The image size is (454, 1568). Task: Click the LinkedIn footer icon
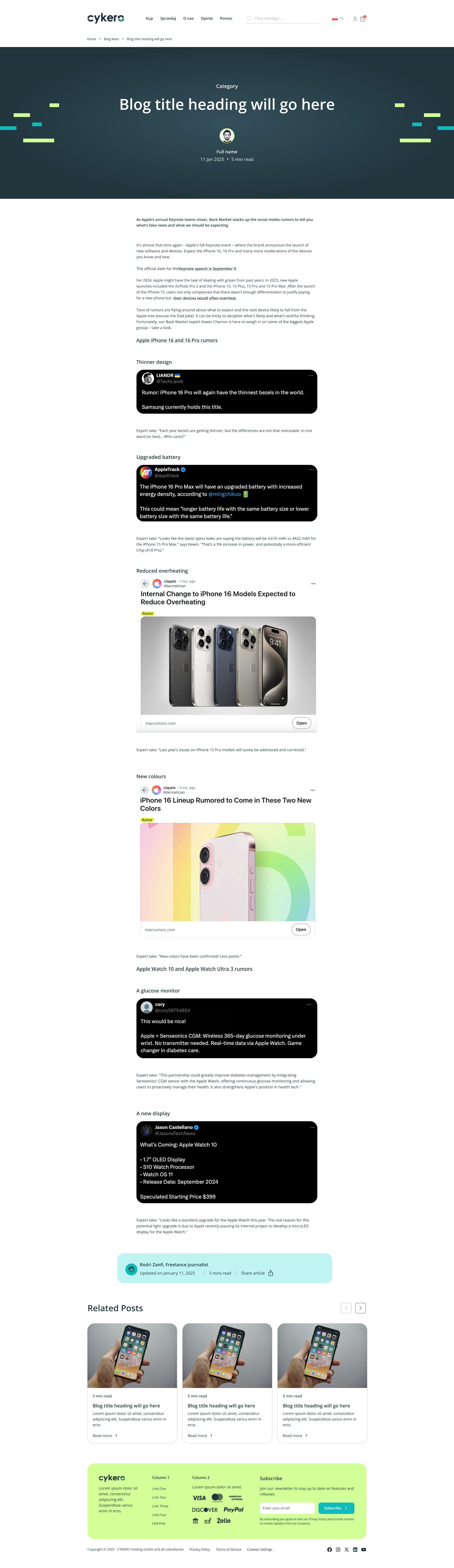(355, 1549)
